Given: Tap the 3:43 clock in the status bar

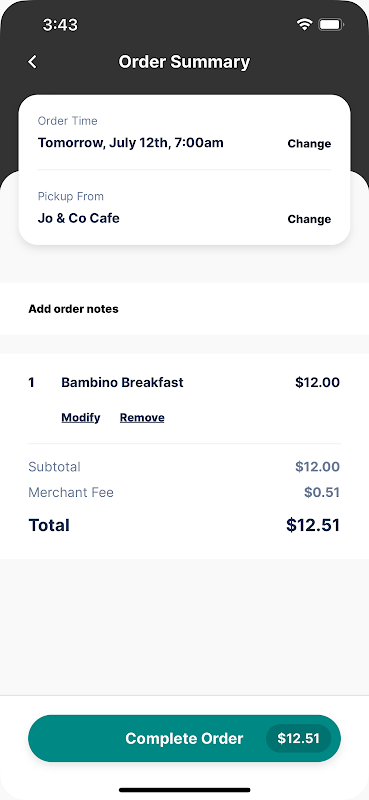Looking at the screenshot, I should coord(60,24).
